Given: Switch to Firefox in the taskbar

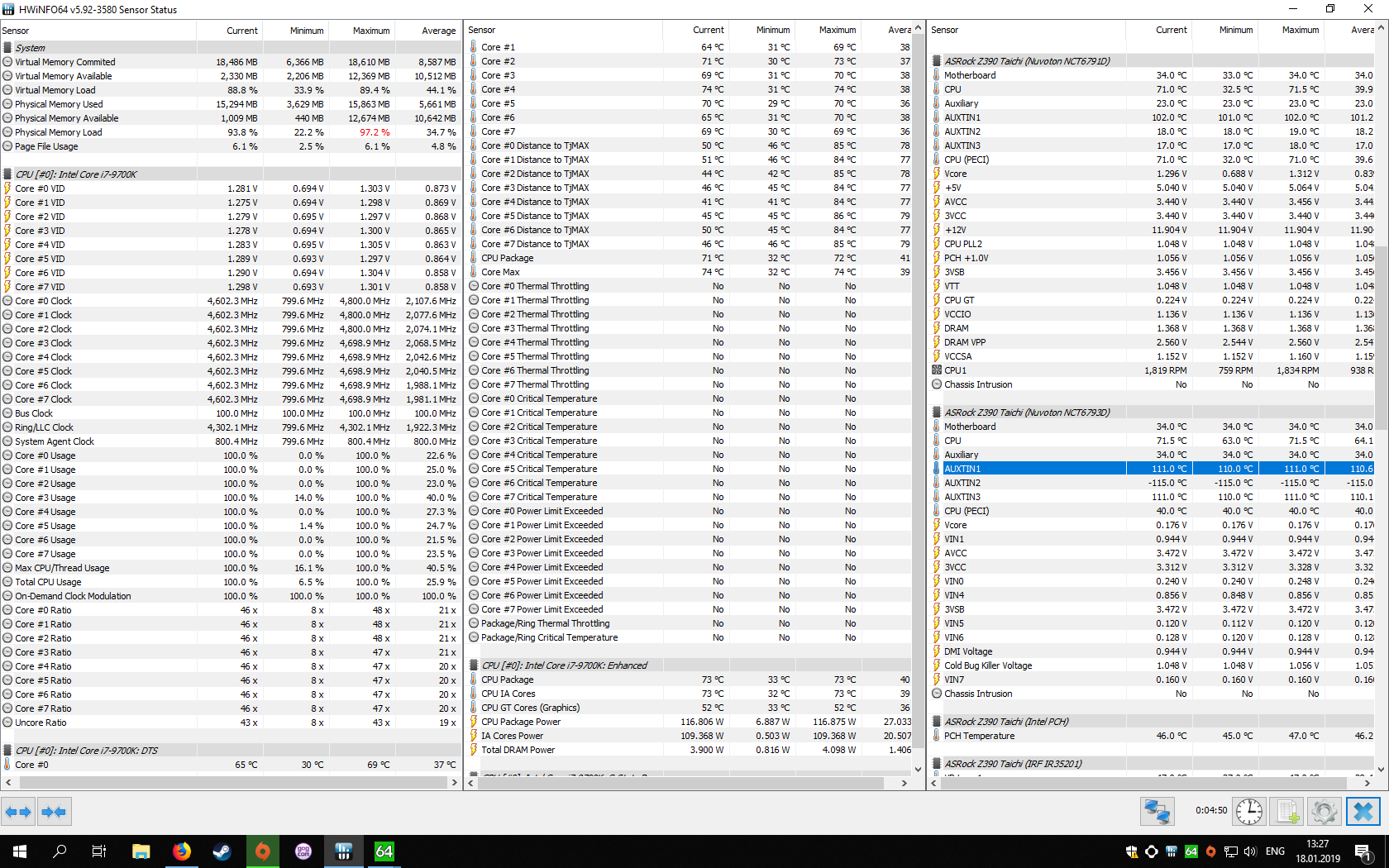Looking at the screenshot, I should click(182, 851).
